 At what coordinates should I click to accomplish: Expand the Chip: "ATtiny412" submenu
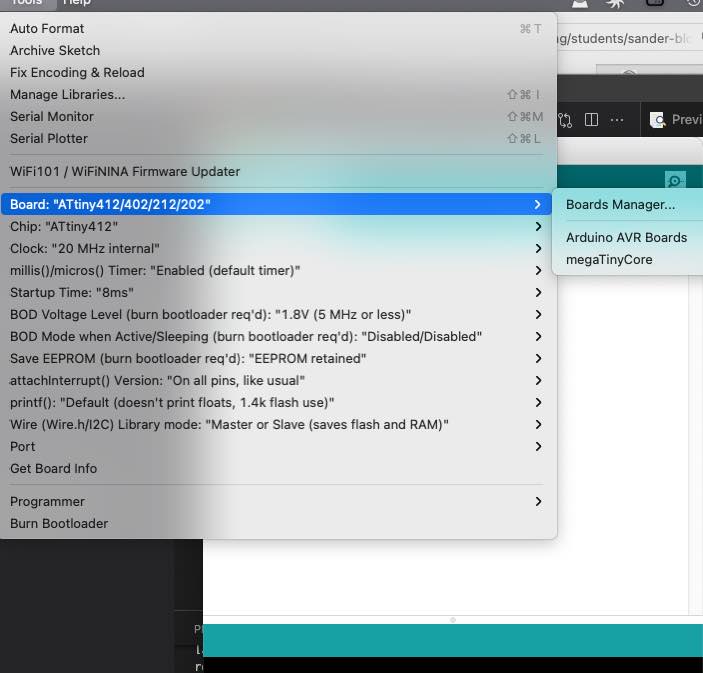[x=276, y=226]
